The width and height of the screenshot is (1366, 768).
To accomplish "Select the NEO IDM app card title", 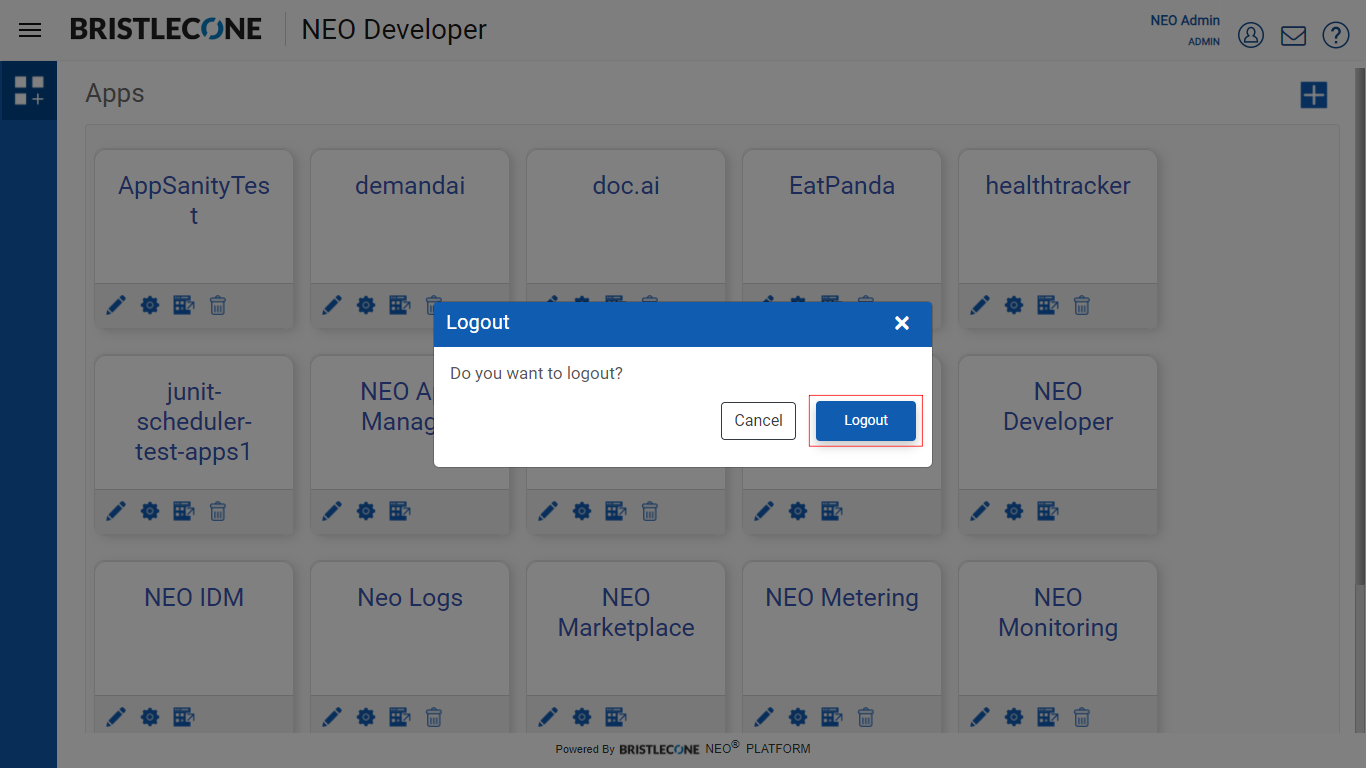I will point(194,597).
